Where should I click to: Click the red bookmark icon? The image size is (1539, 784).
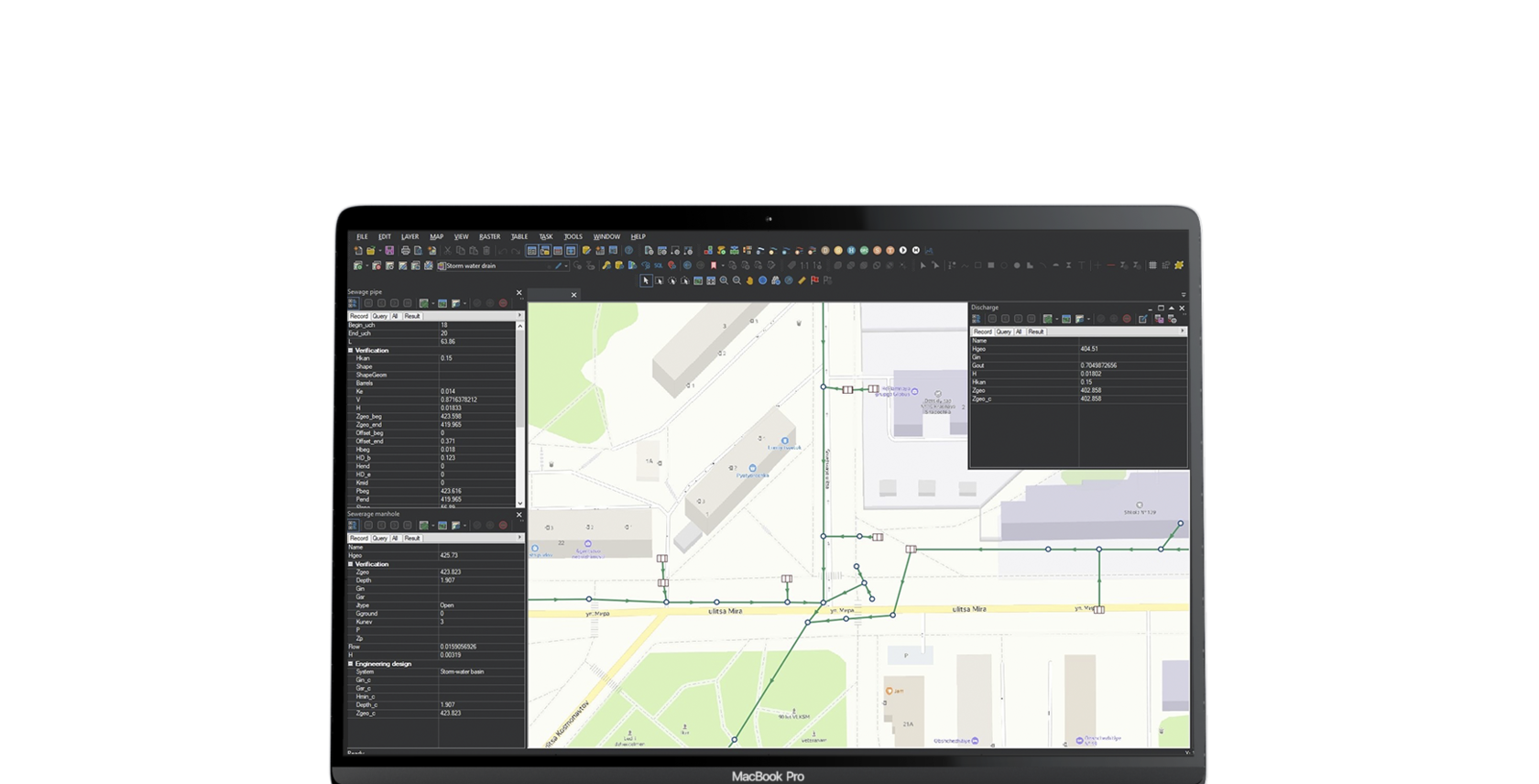pos(713,266)
